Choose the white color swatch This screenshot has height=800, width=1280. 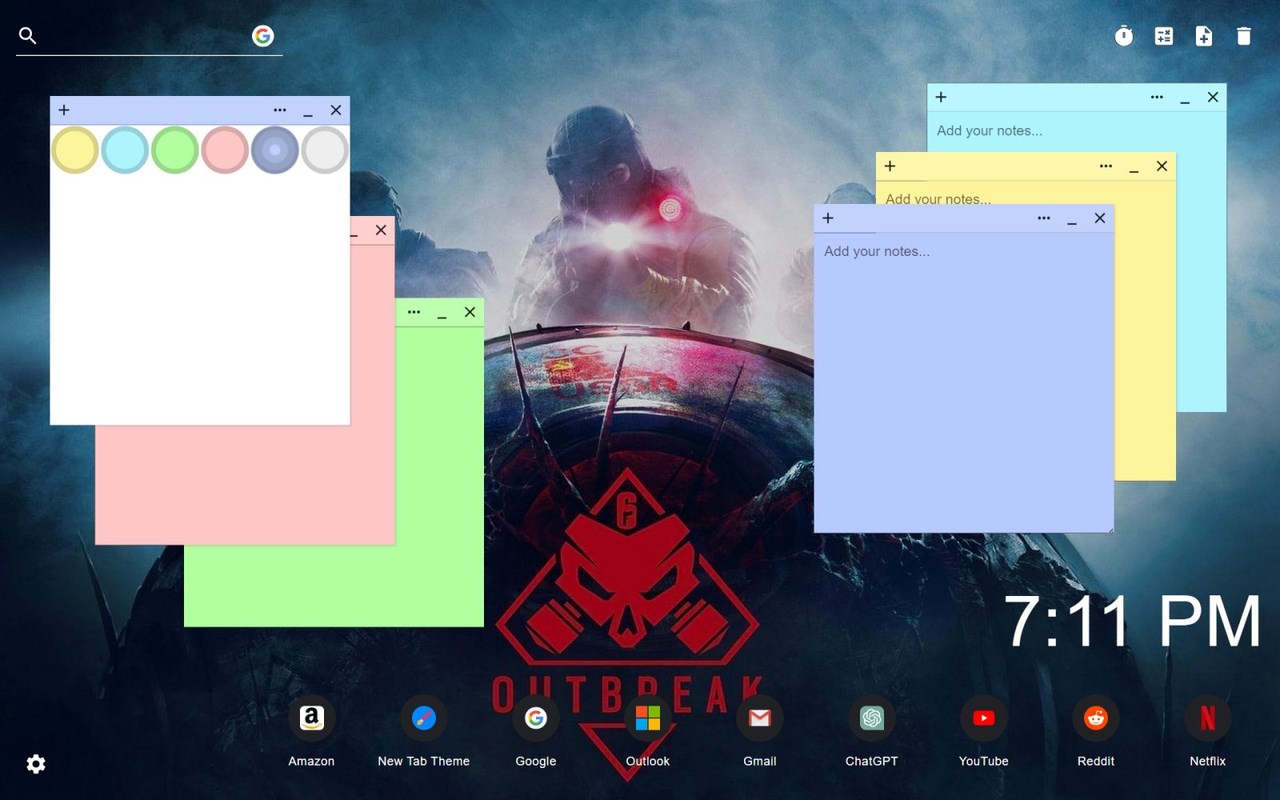point(325,150)
